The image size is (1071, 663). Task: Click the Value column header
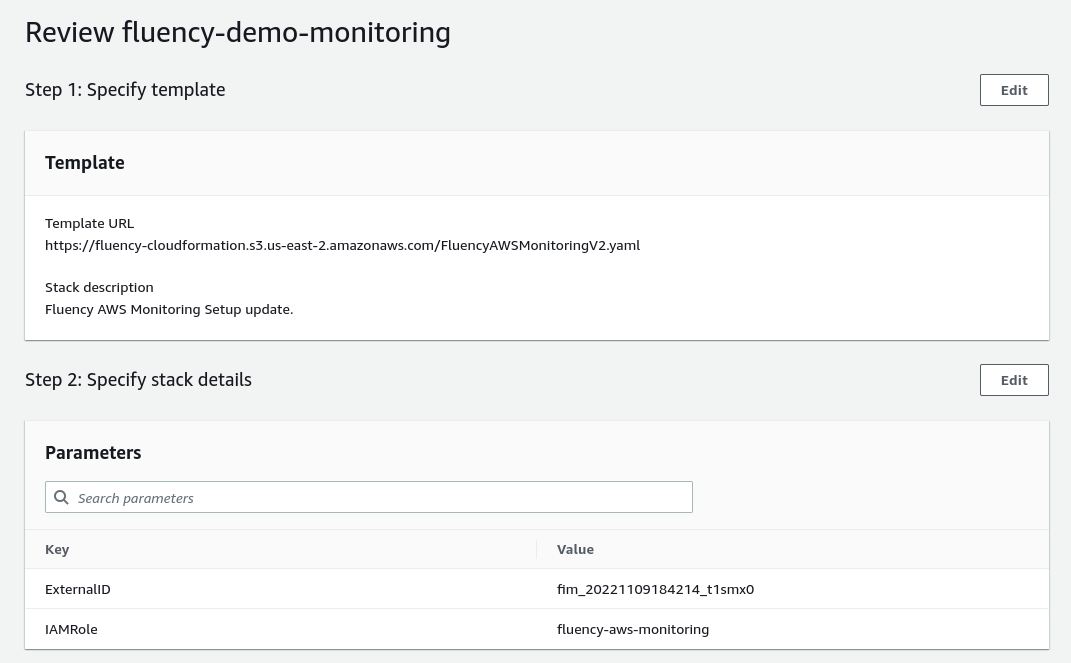(x=575, y=550)
